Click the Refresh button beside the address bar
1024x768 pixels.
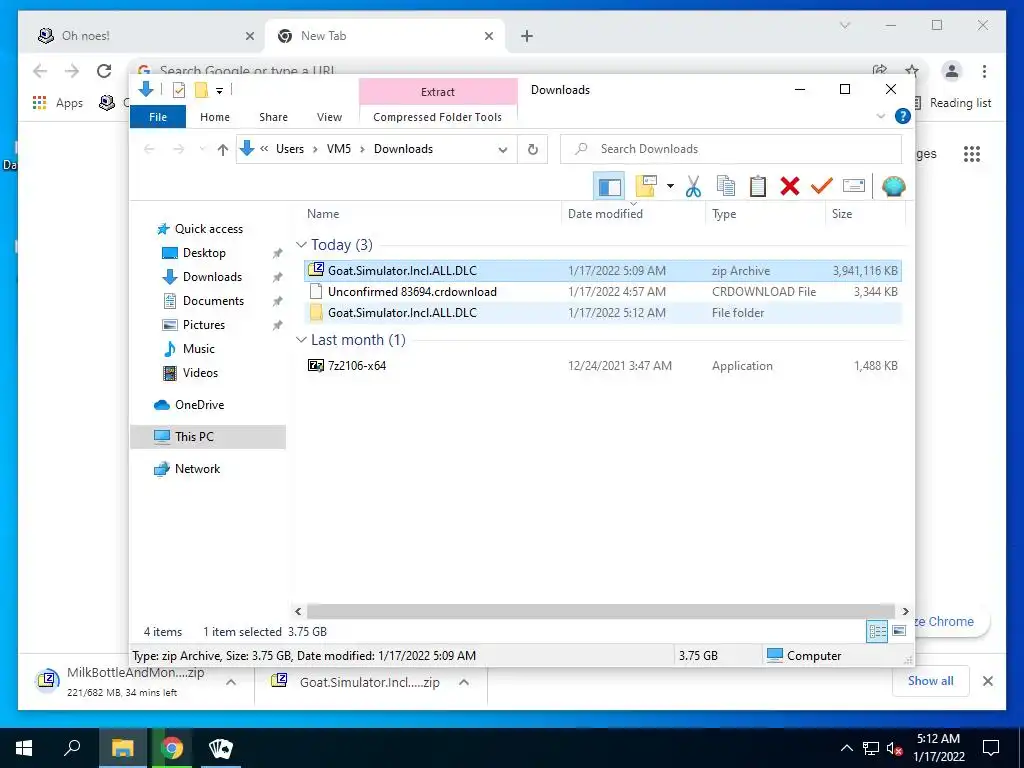tap(533, 150)
